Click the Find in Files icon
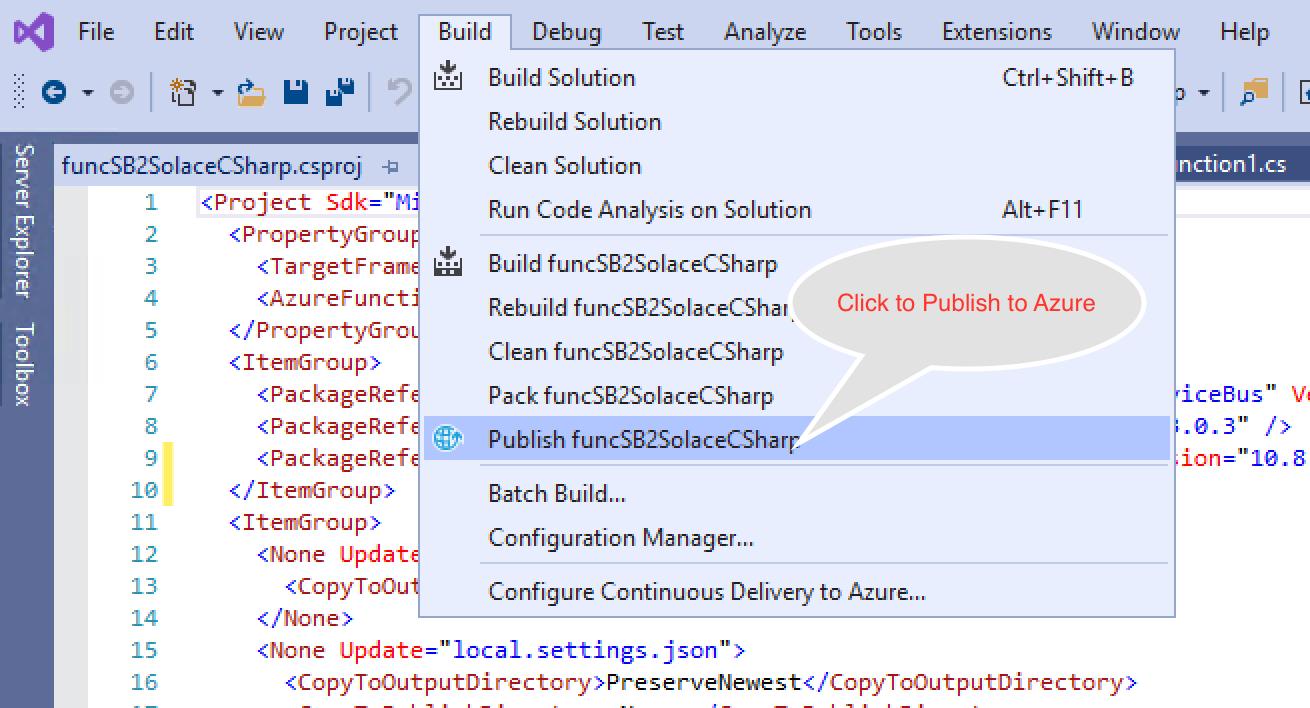The width and height of the screenshot is (1310, 708). (1253, 93)
